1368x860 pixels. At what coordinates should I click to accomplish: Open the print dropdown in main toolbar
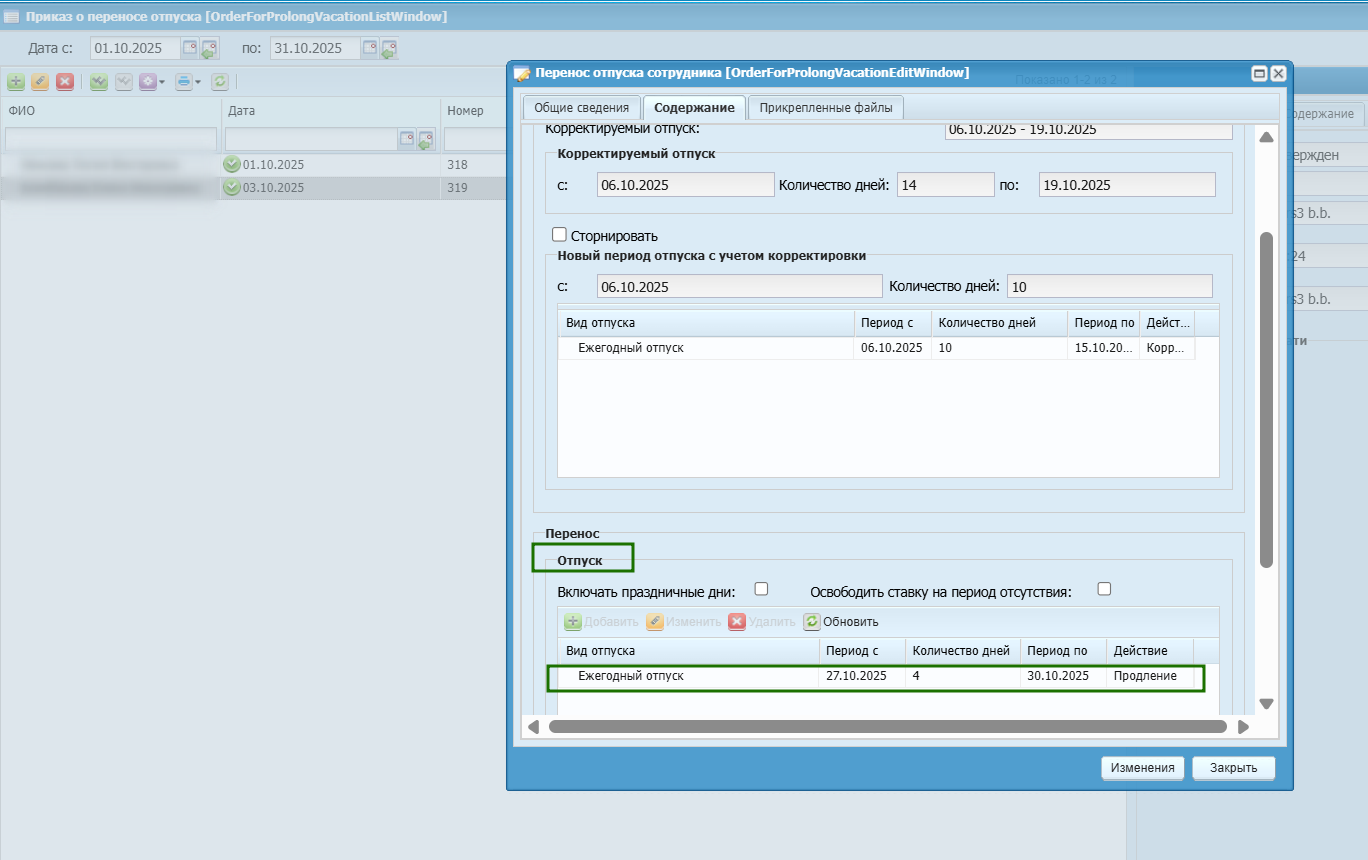[x=188, y=82]
